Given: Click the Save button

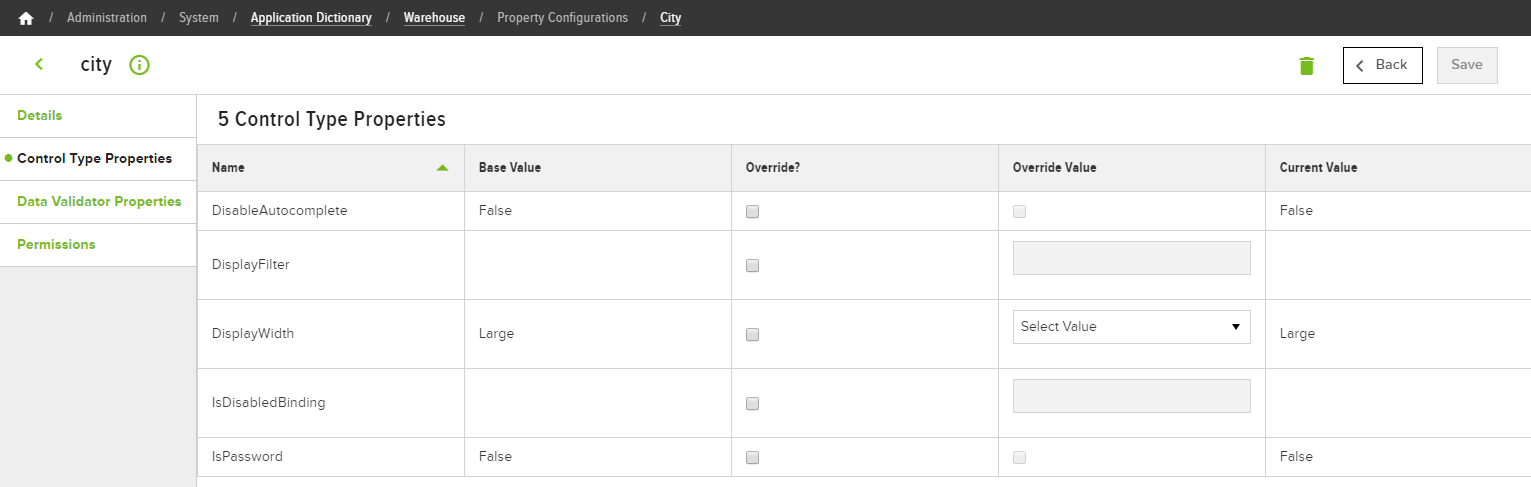Looking at the screenshot, I should click(x=1467, y=65).
